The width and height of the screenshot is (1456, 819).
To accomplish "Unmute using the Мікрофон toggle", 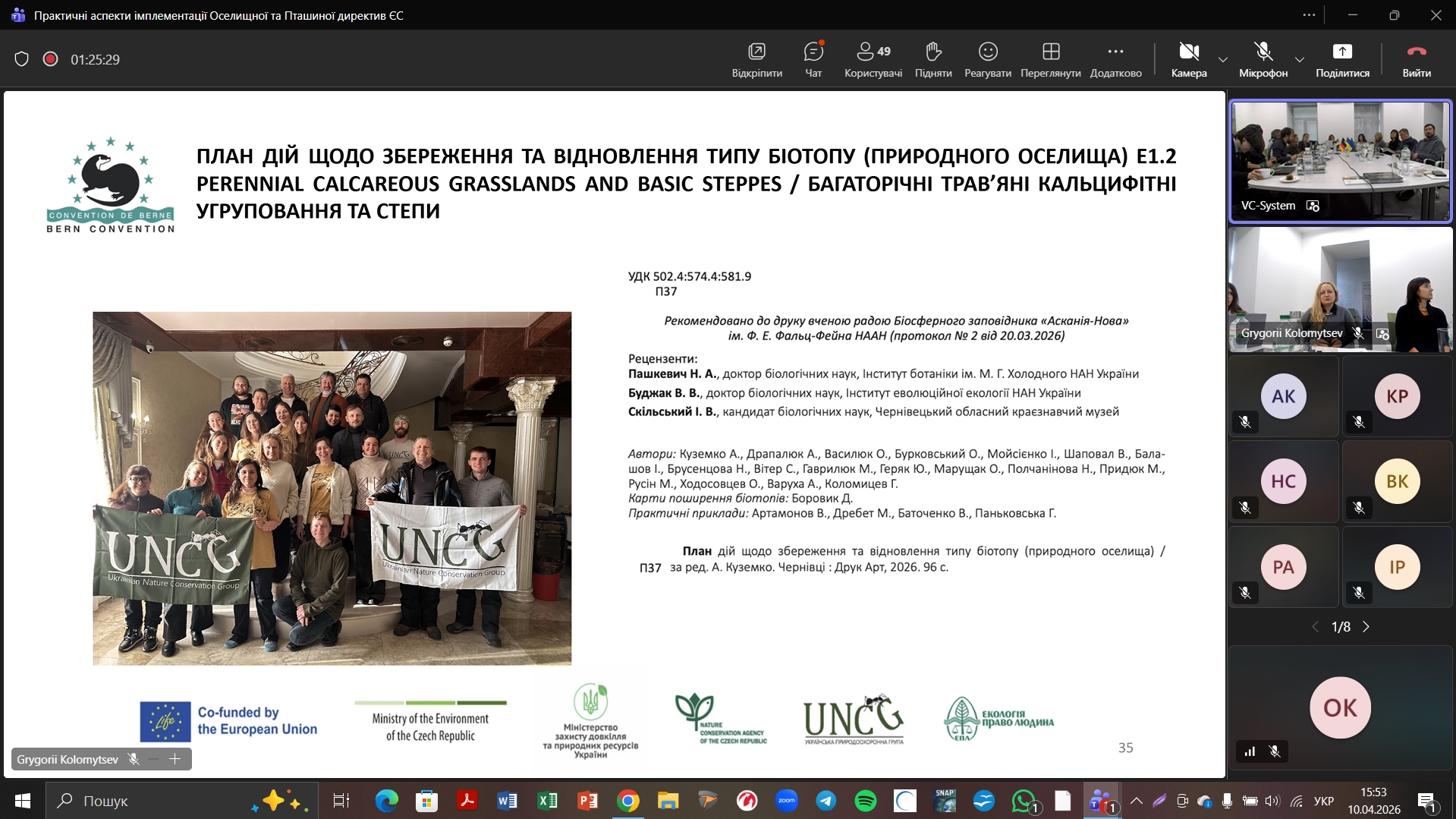I will (x=1263, y=59).
